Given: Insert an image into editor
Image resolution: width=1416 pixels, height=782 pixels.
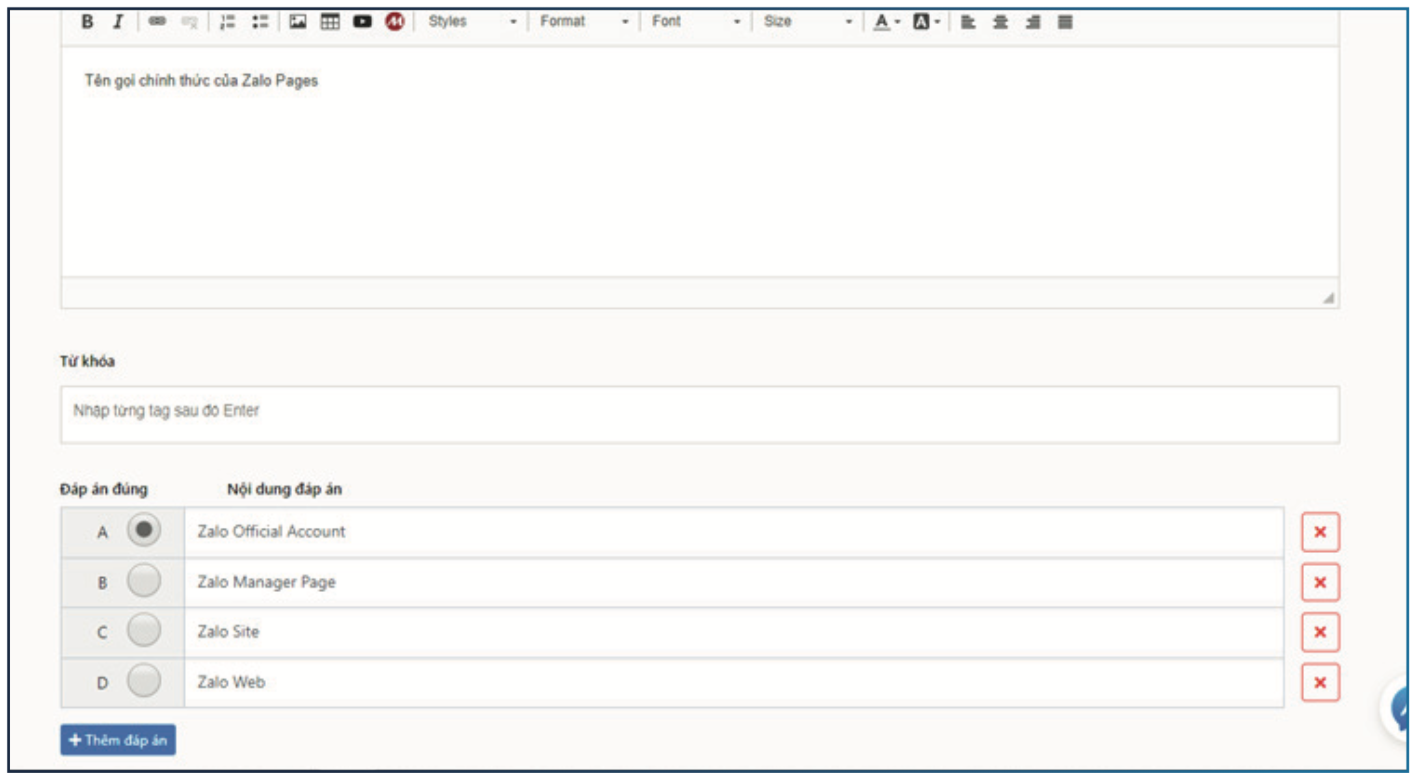Looking at the screenshot, I should pos(298,21).
